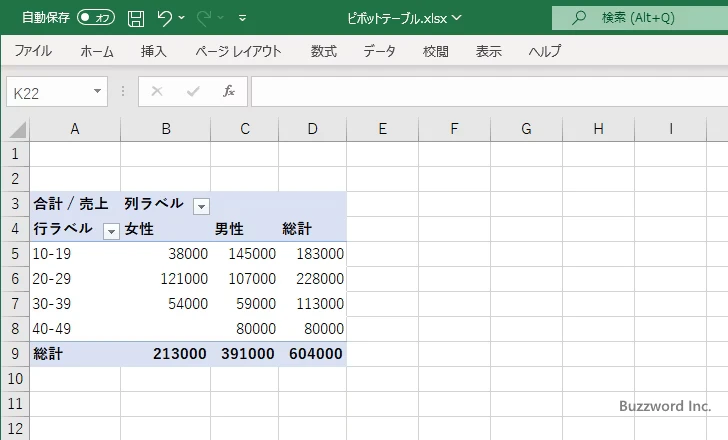Select row 9 header
728x440 pixels.
coord(15,354)
